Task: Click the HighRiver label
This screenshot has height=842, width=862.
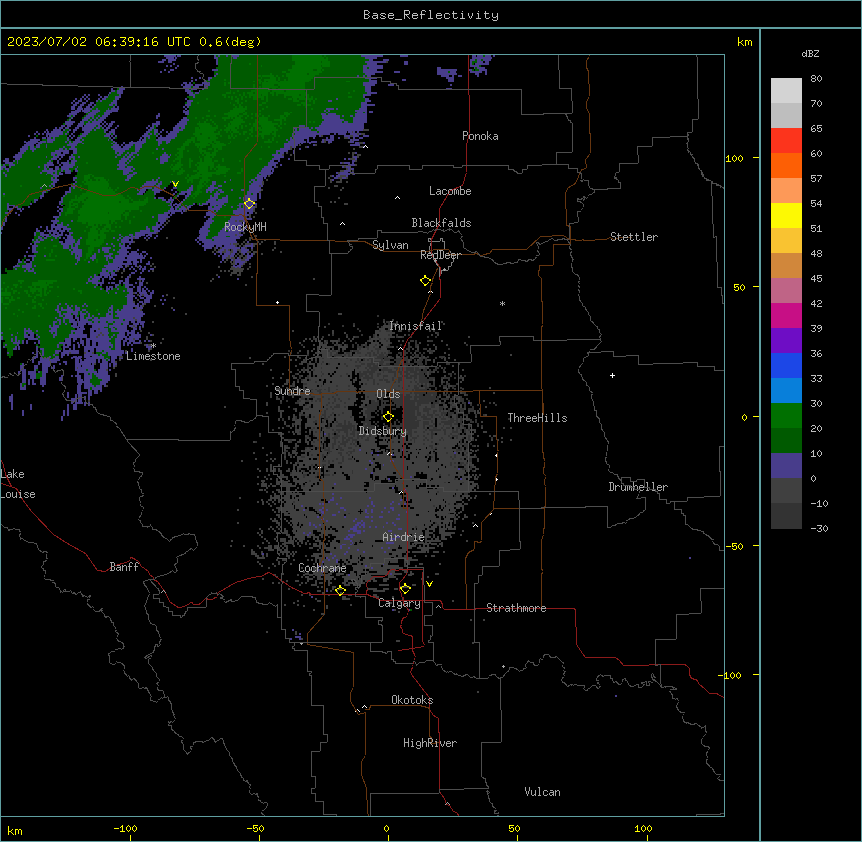Action: coord(430,743)
